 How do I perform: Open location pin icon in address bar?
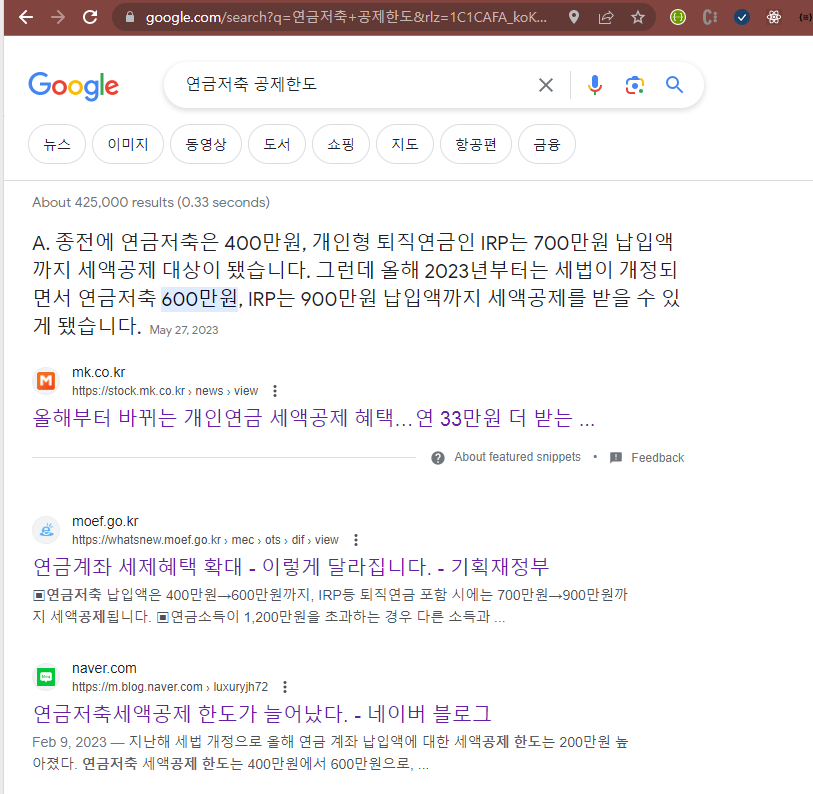(x=573, y=17)
